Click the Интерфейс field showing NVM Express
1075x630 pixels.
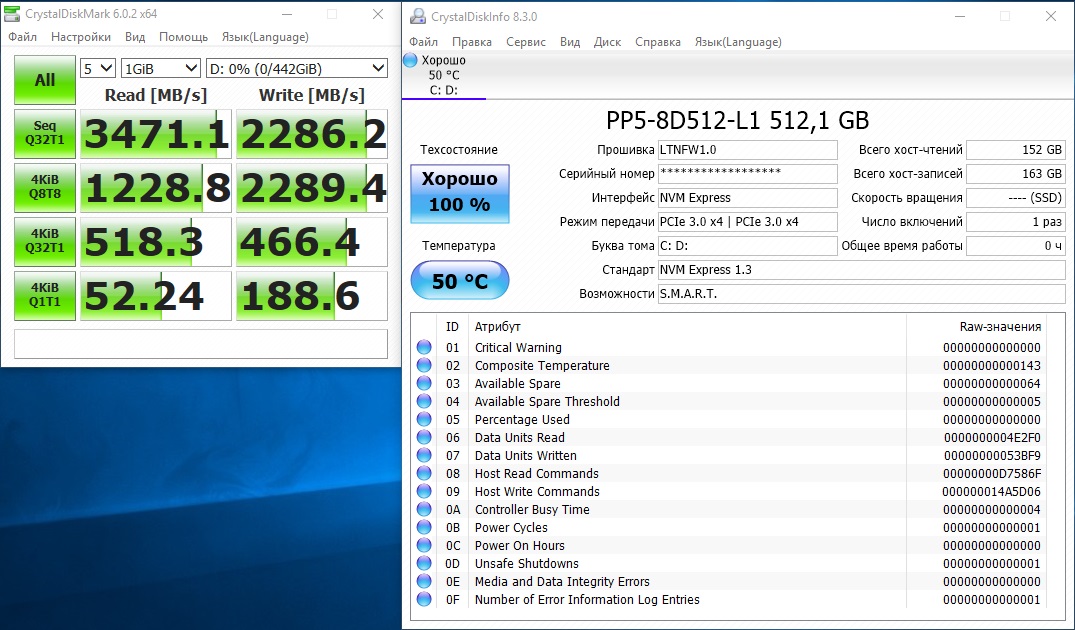click(x=747, y=197)
